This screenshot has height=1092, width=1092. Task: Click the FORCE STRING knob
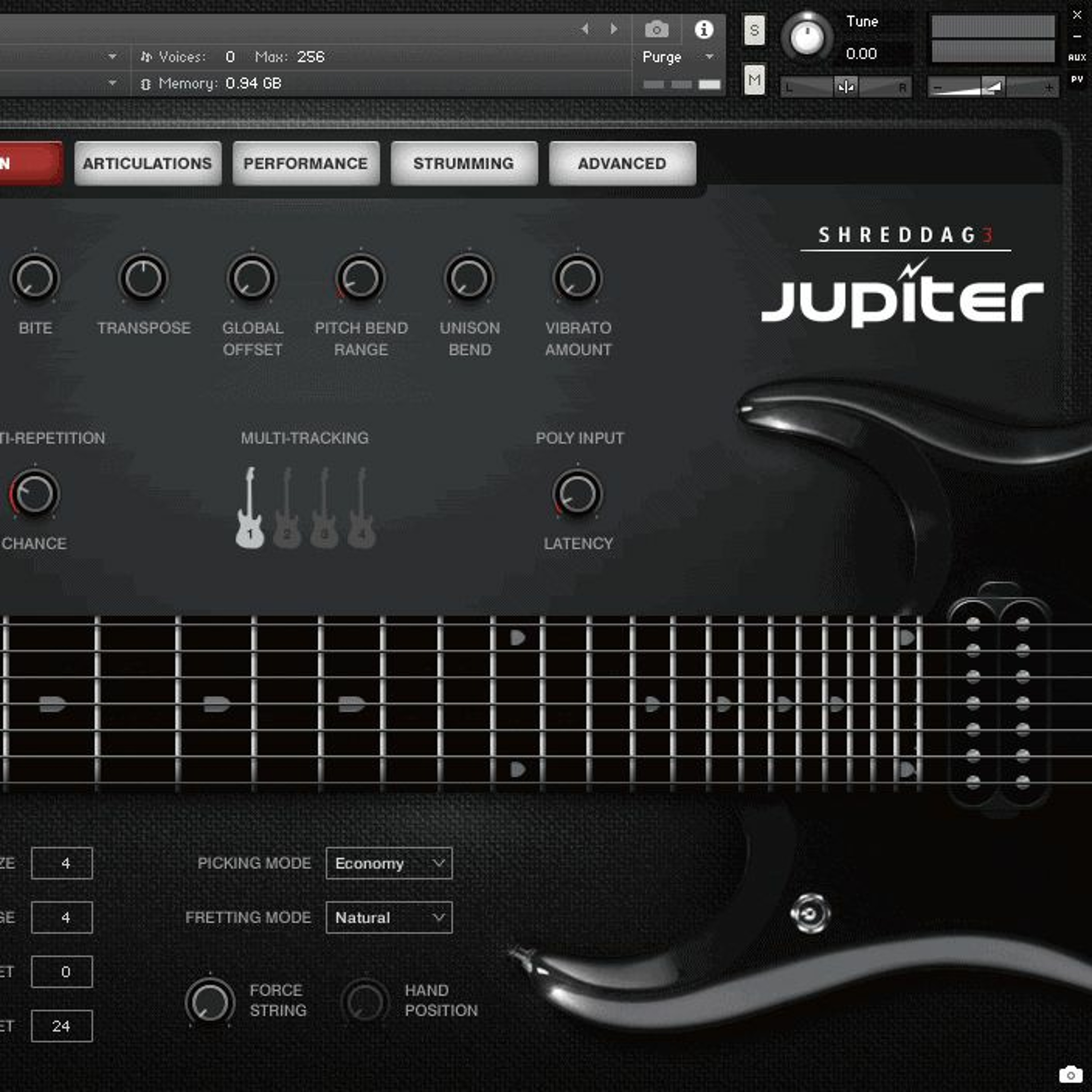click(x=210, y=1002)
